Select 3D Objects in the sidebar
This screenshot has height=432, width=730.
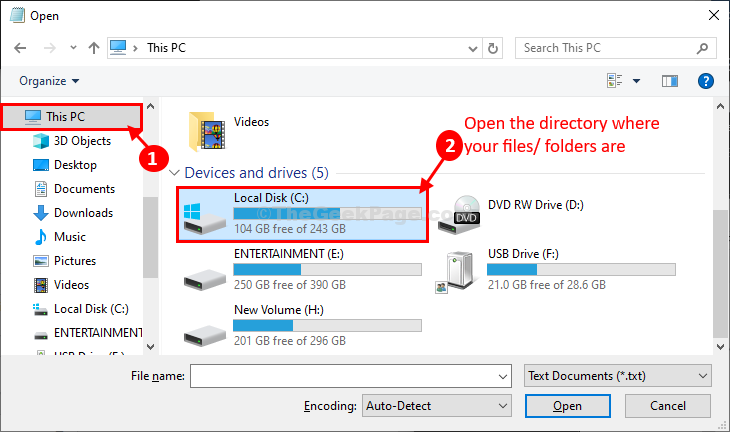(82, 141)
